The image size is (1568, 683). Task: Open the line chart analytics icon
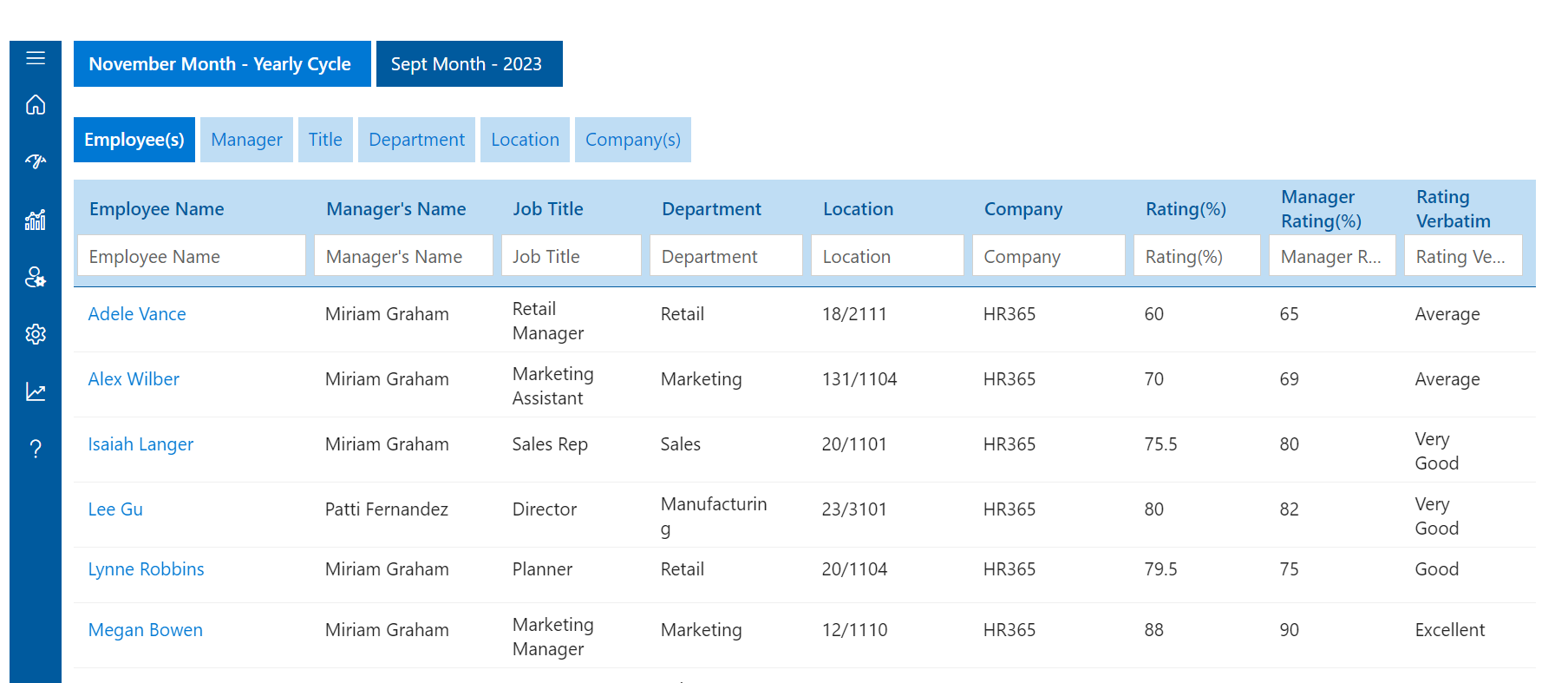click(x=36, y=391)
